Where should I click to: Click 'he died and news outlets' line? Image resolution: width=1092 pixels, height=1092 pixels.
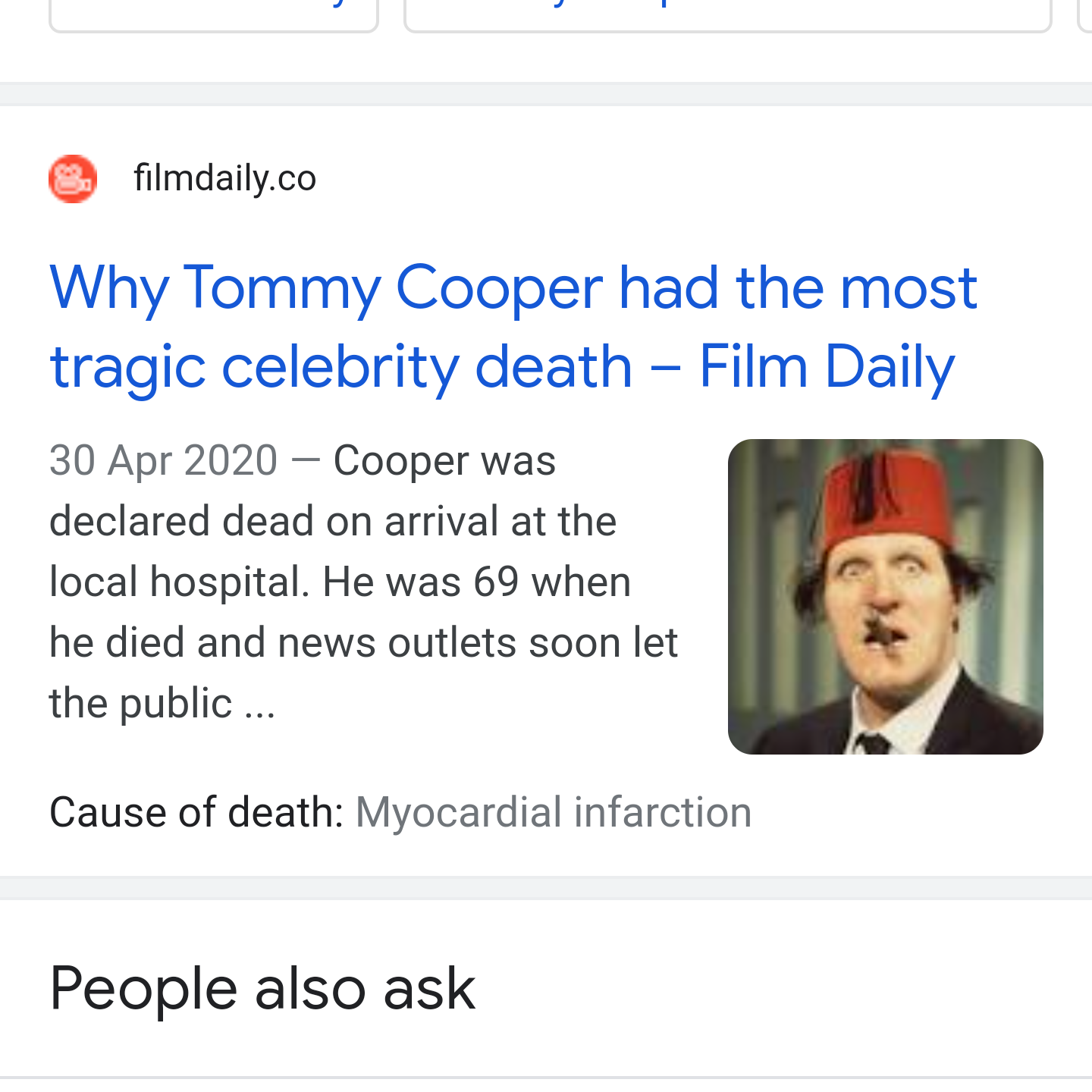[362, 643]
